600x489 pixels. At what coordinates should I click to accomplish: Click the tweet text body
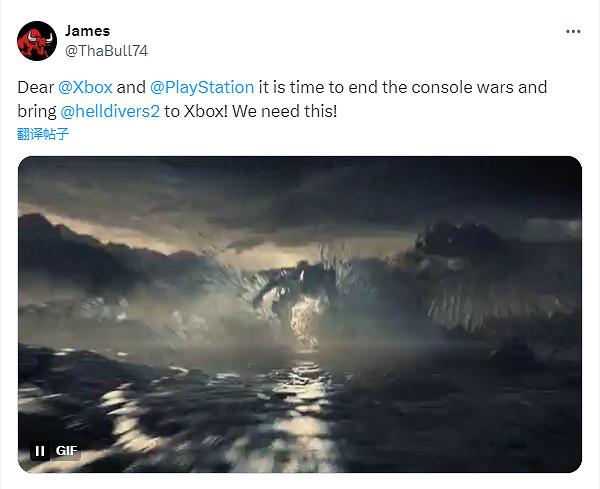coord(282,99)
